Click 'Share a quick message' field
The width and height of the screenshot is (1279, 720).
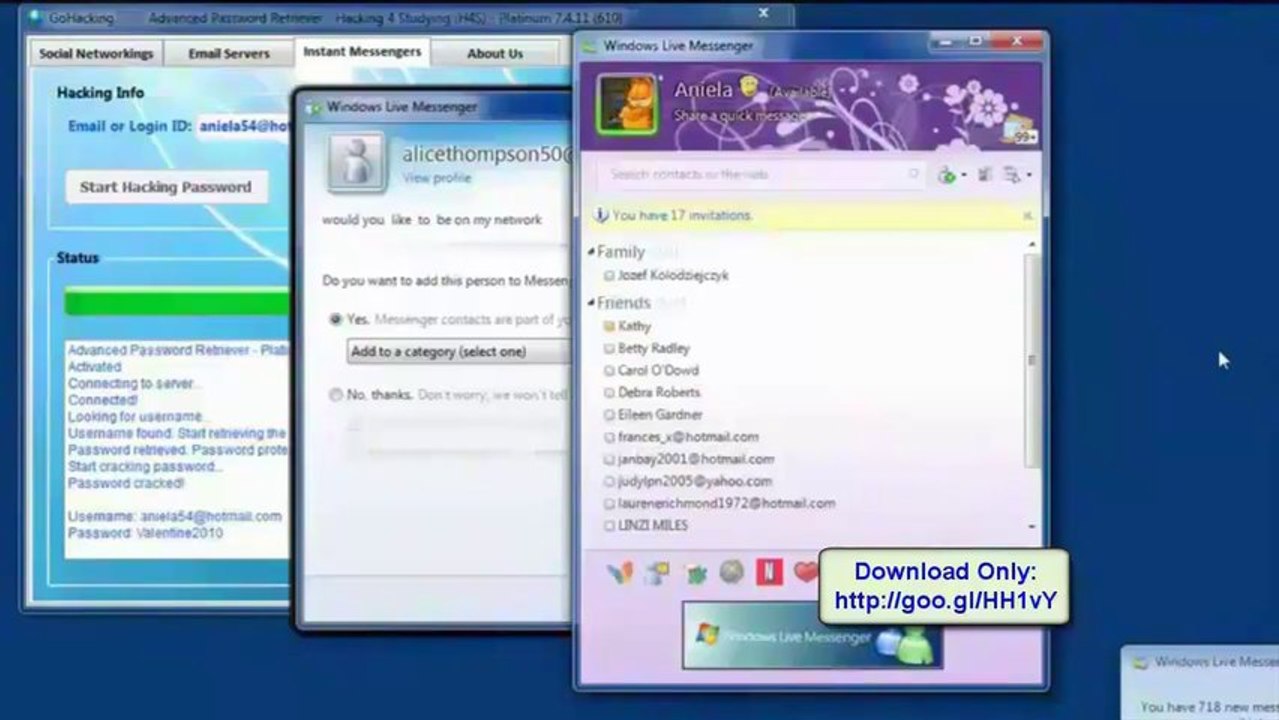739,116
